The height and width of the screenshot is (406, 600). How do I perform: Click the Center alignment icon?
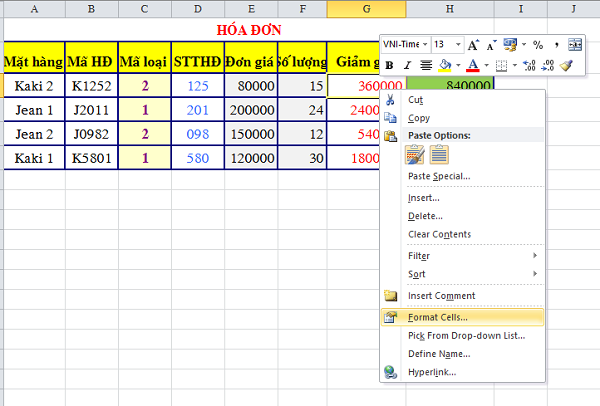[x=426, y=65]
